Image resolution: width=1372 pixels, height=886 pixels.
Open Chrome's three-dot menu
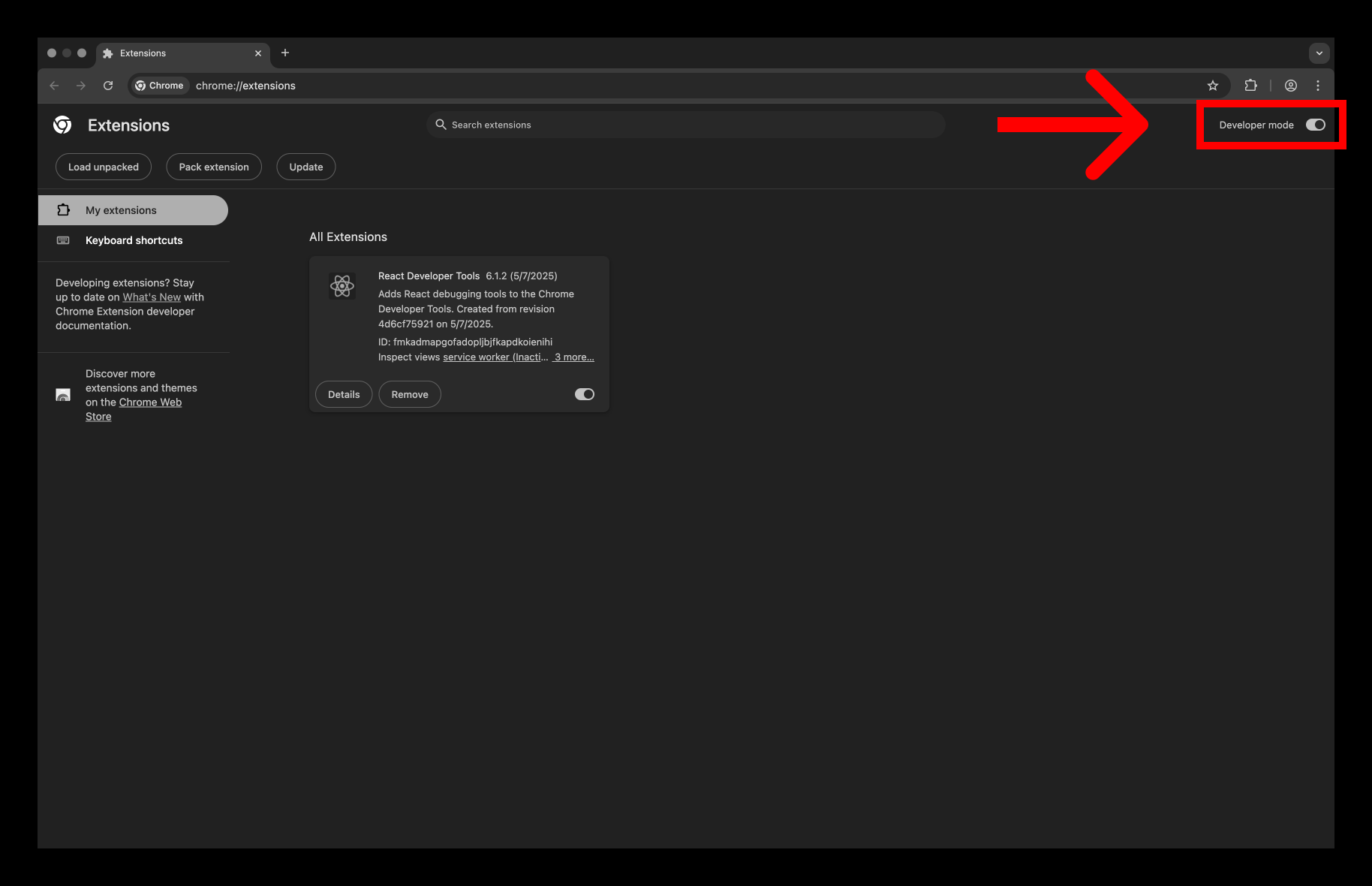pyautogui.click(x=1318, y=86)
